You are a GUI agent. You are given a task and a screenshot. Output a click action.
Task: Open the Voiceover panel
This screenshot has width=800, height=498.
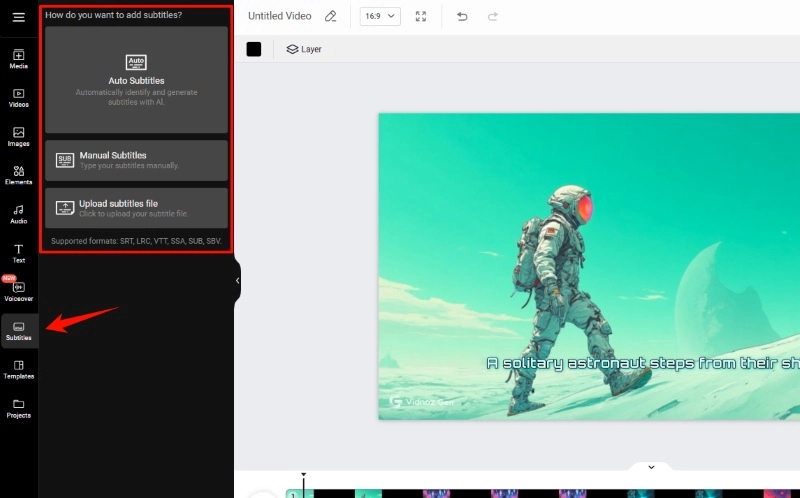point(18,292)
